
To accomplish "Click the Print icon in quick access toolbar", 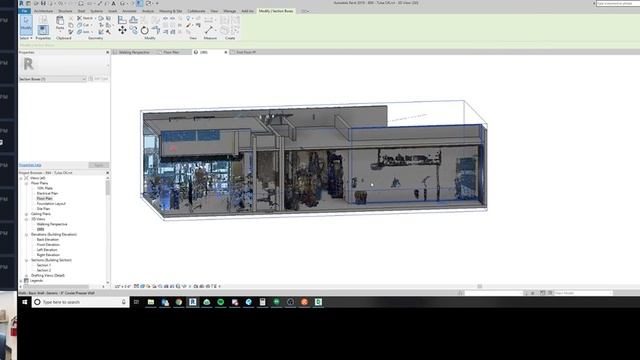I will (x=81, y=3).
